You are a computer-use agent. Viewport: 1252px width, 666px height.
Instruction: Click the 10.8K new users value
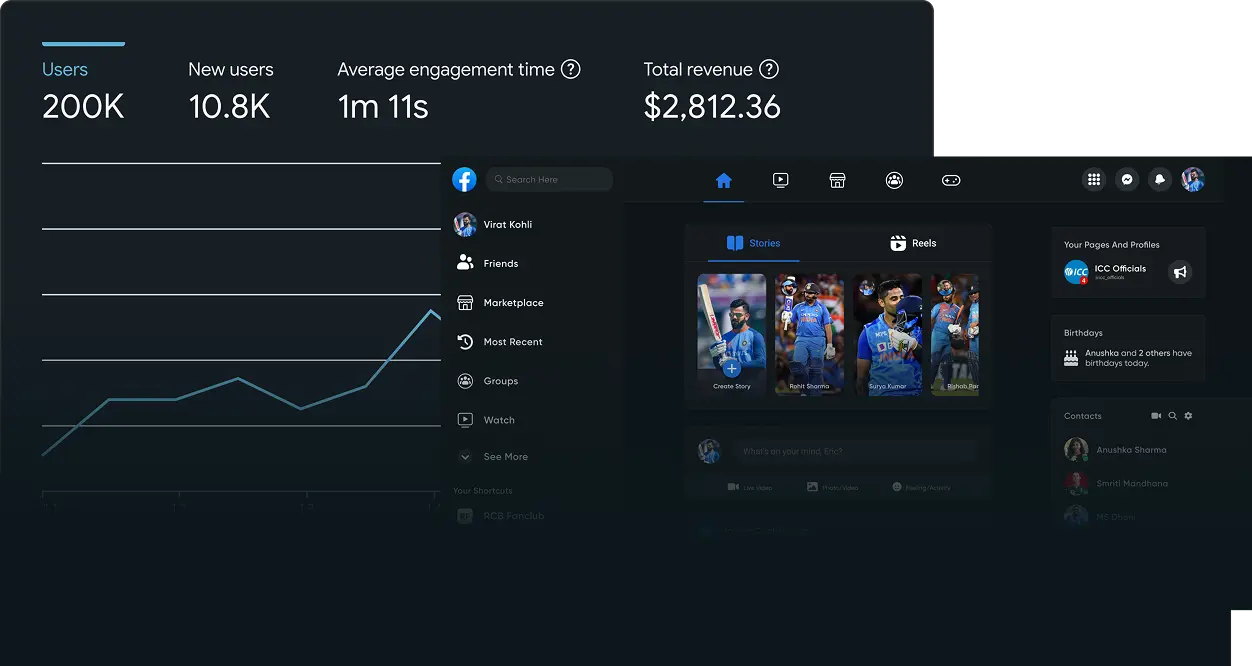[x=229, y=107]
